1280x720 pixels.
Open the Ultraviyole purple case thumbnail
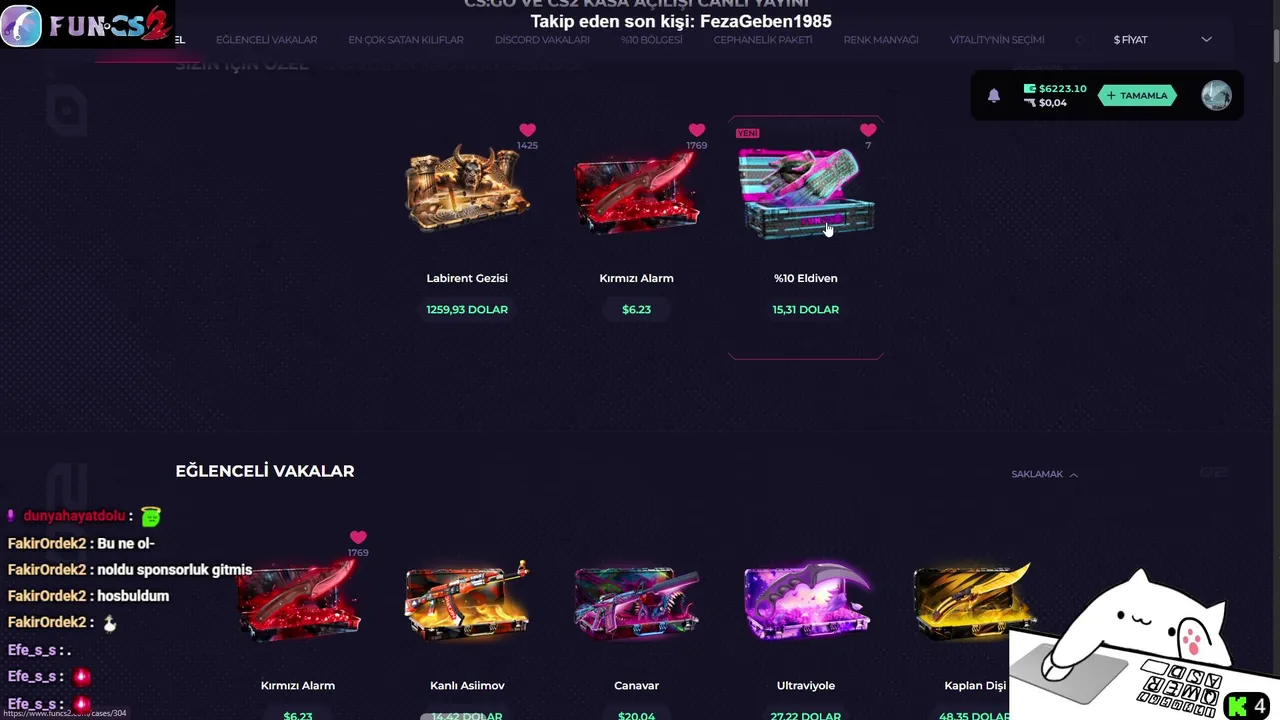(806, 600)
